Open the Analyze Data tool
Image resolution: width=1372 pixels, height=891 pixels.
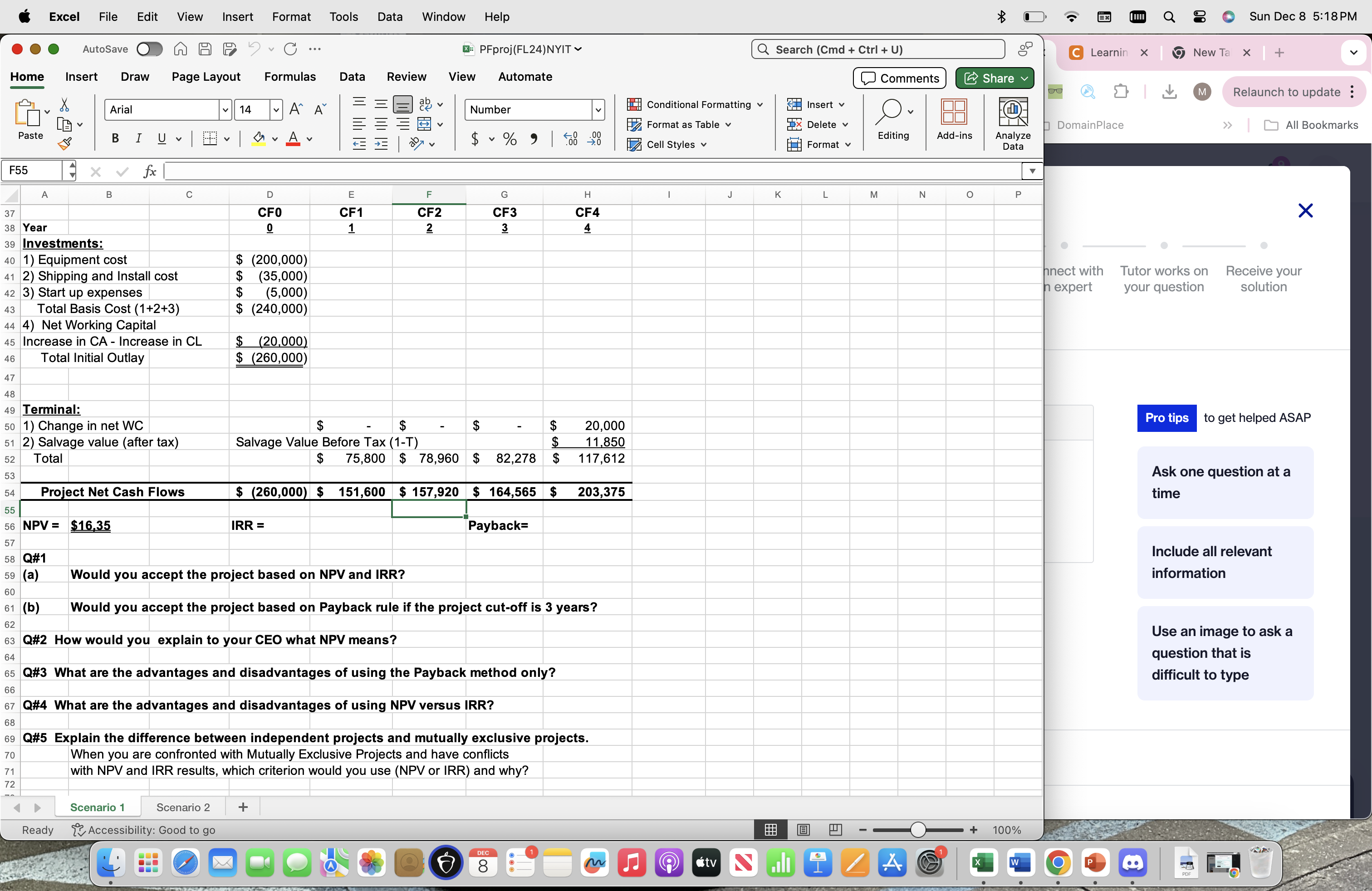pyautogui.click(x=1013, y=121)
